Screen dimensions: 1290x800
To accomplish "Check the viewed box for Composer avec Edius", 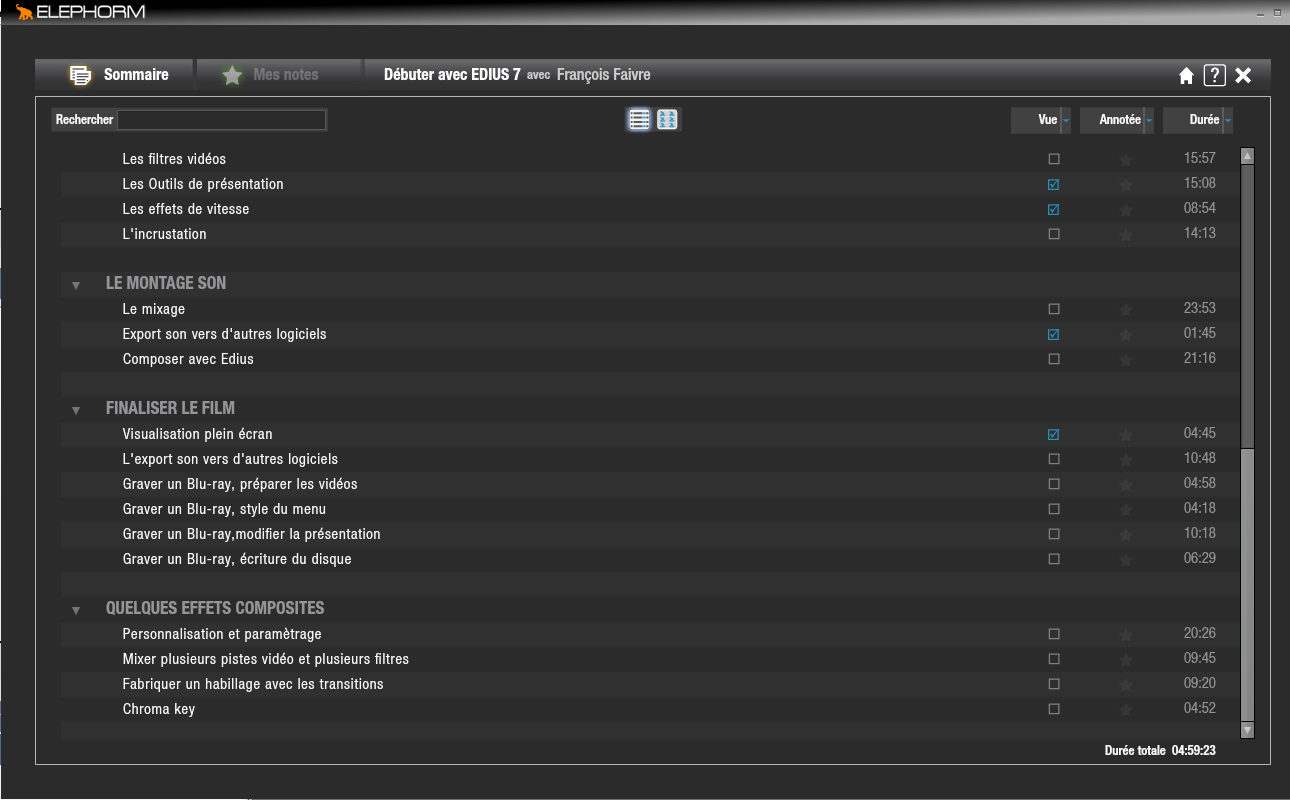I will click(x=1053, y=359).
